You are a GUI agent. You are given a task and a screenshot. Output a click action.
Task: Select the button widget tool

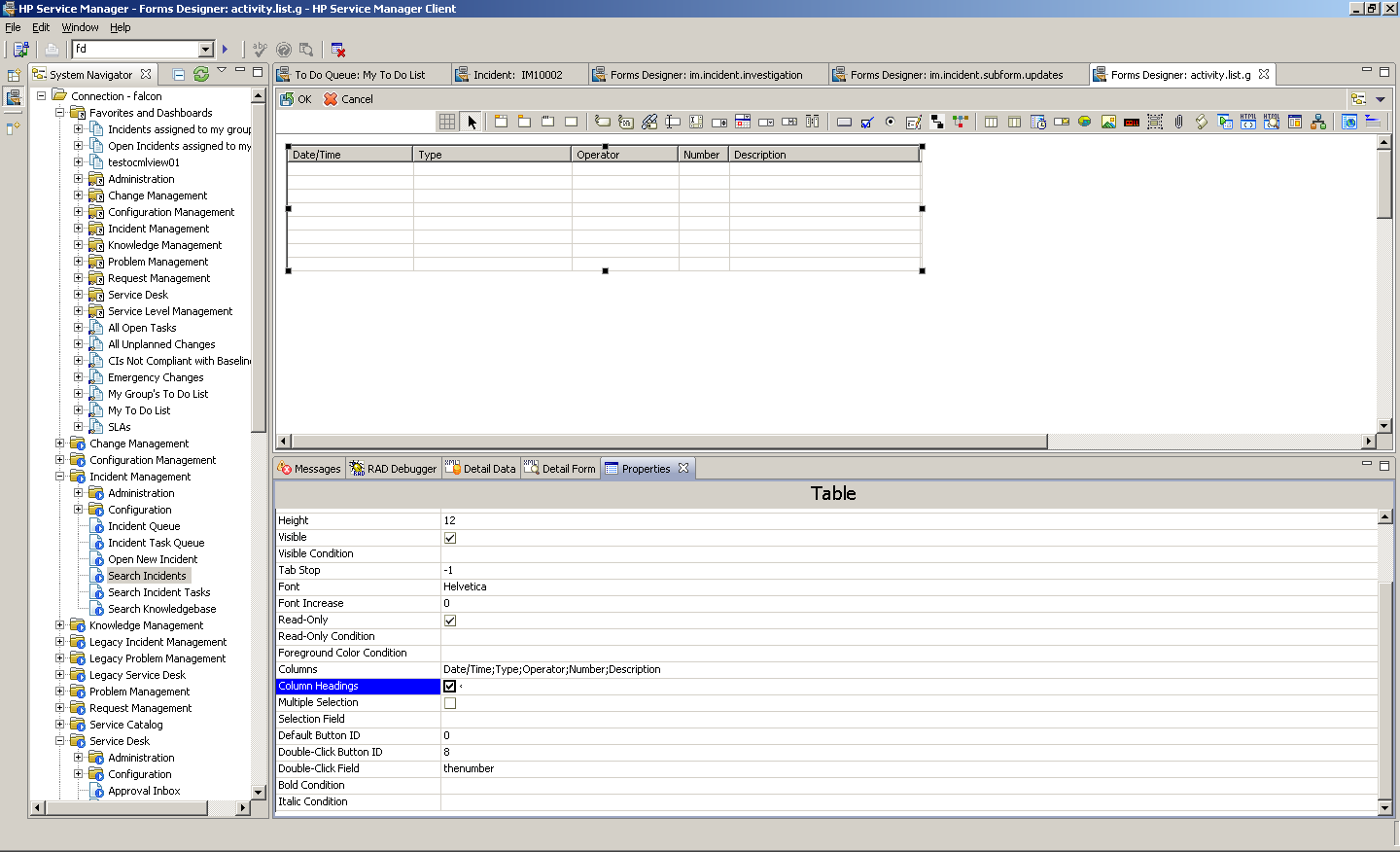844,122
